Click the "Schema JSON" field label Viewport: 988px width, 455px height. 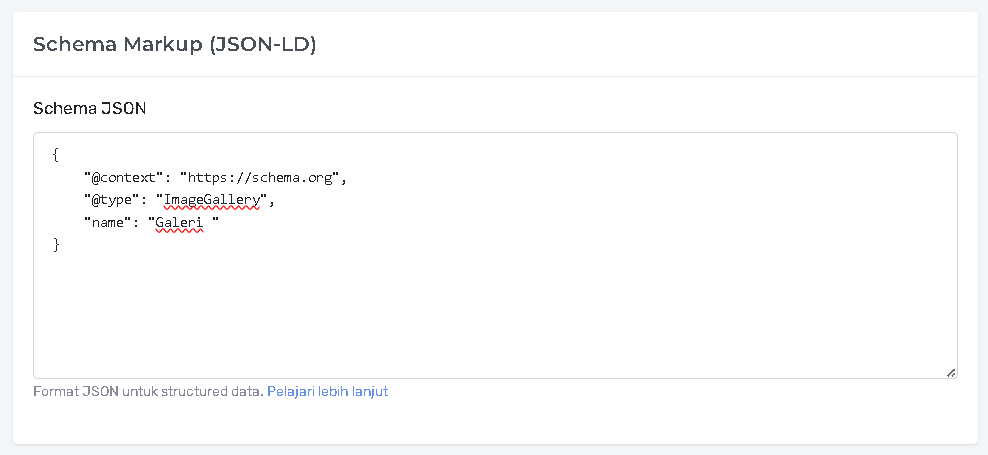coord(90,108)
